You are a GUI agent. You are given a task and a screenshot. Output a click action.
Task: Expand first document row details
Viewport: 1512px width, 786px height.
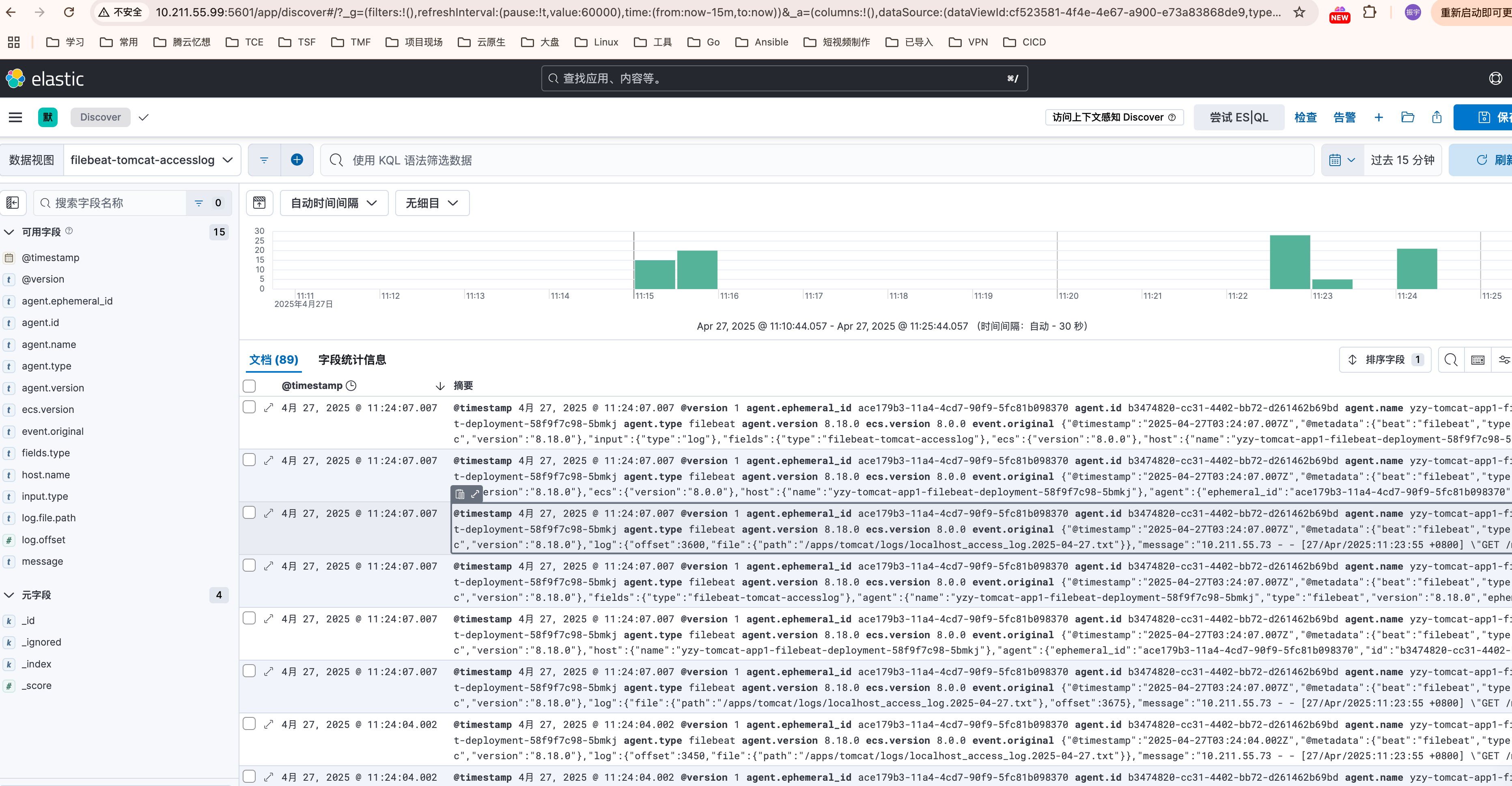(x=269, y=408)
